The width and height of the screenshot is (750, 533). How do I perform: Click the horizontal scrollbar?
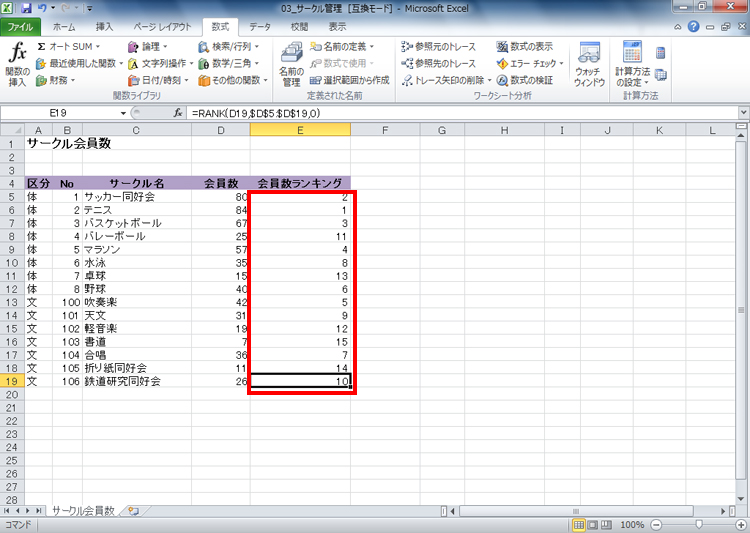pos(576,511)
